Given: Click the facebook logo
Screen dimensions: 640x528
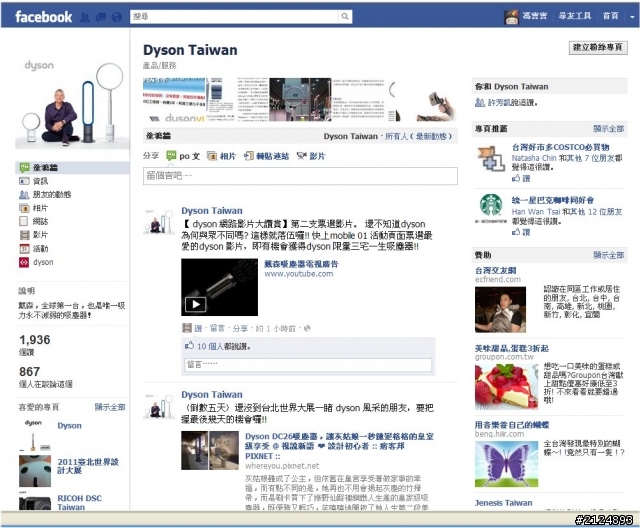Looking at the screenshot, I should click(43, 17).
